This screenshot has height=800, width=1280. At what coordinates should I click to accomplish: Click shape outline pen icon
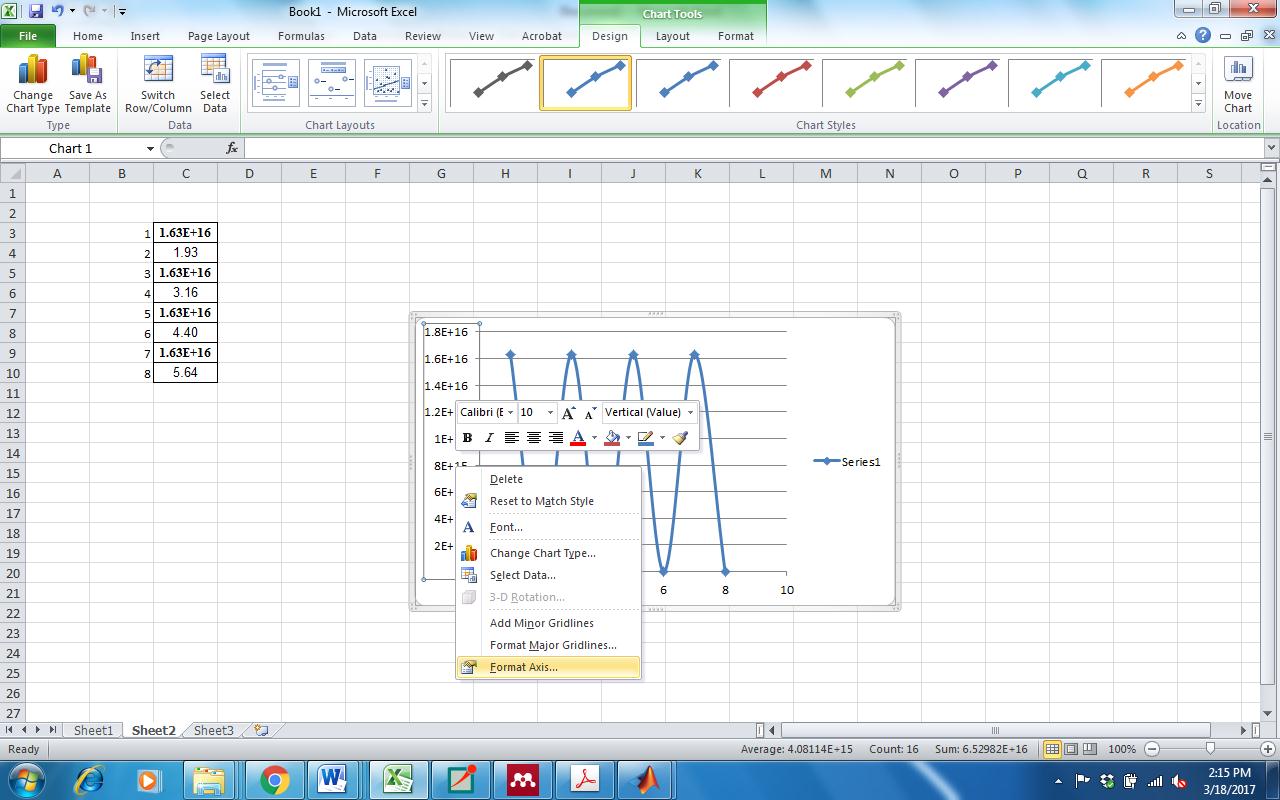(x=646, y=438)
